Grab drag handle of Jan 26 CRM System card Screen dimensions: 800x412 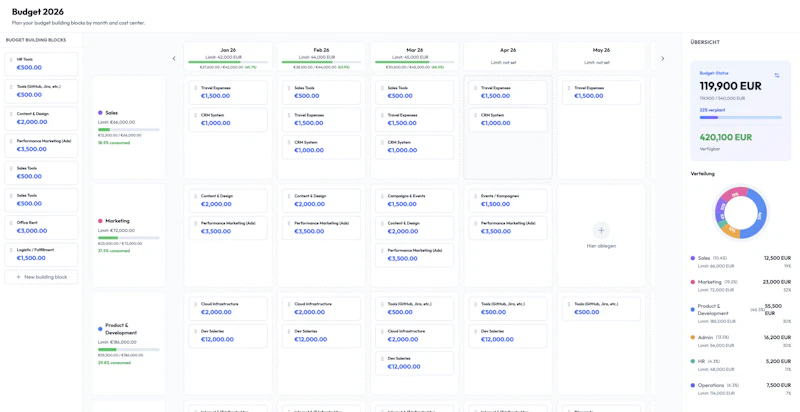pos(195,115)
